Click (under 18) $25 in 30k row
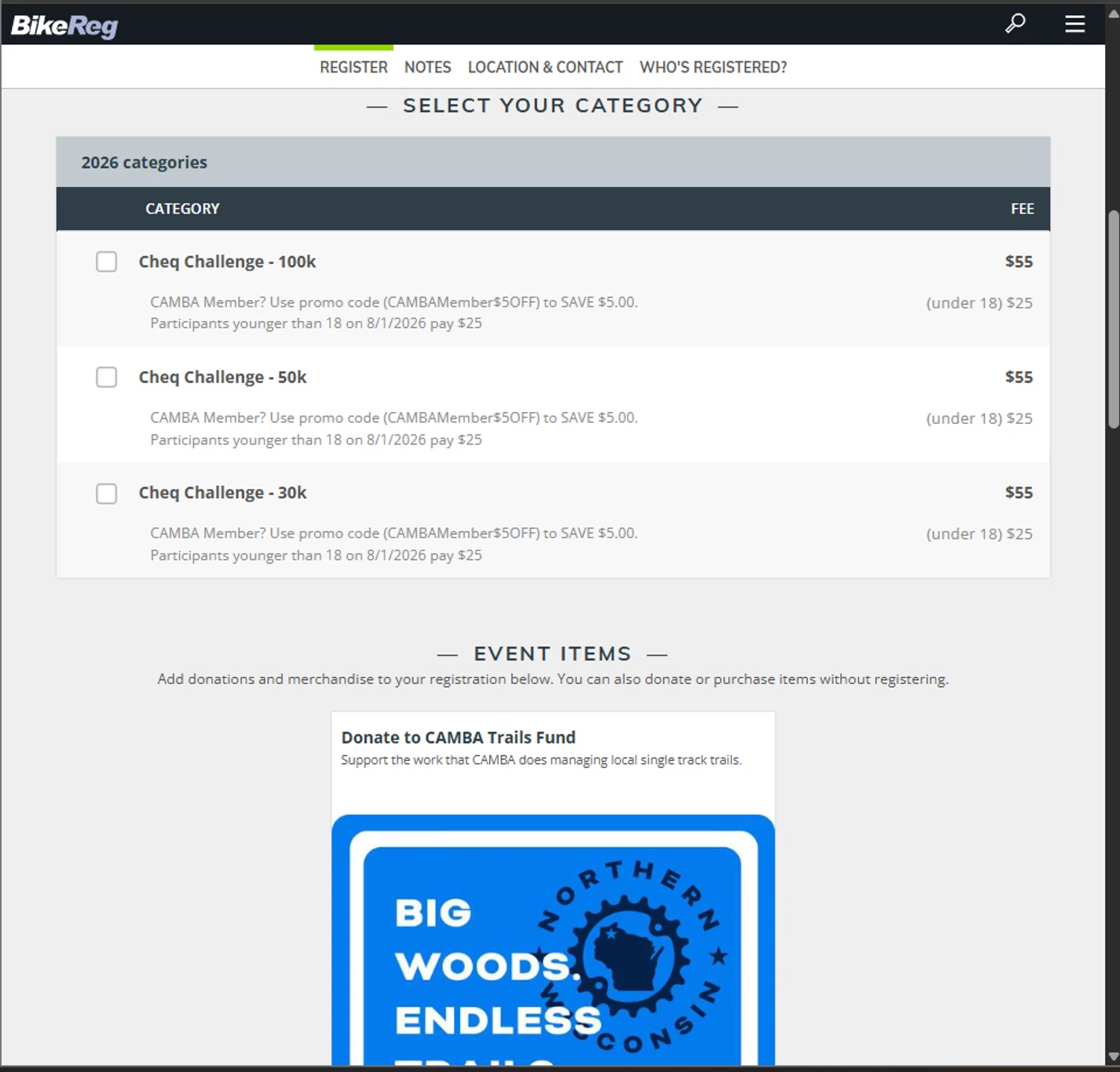 click(979, 535)
